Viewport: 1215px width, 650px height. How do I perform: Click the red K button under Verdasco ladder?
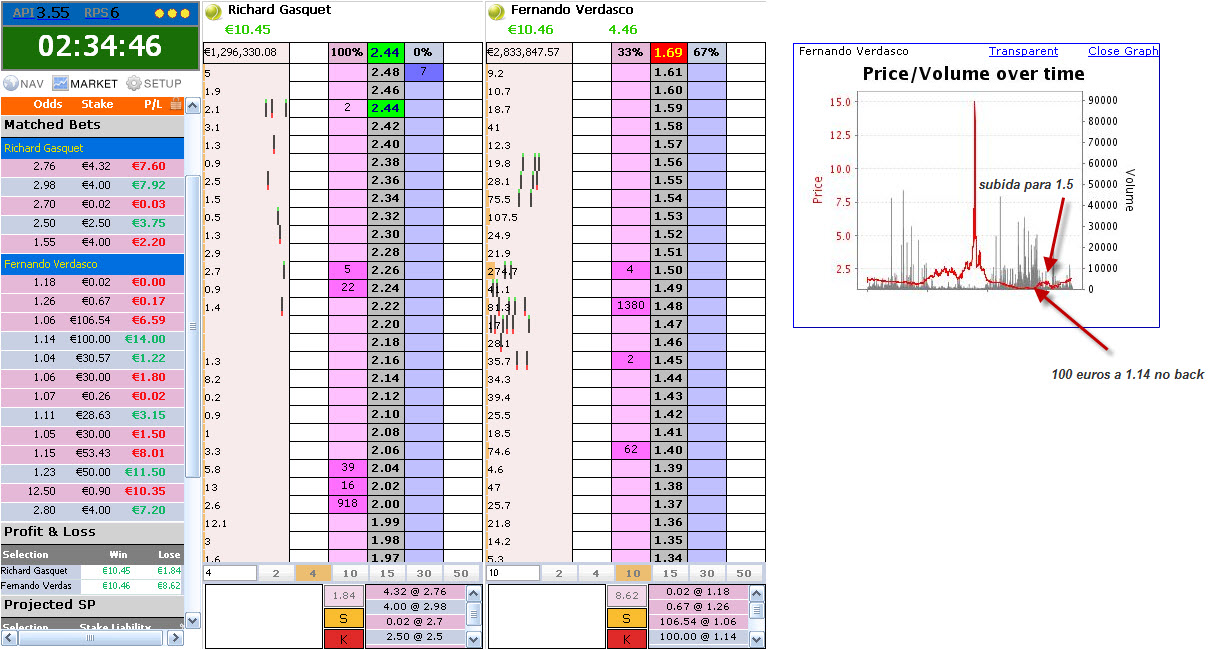[626, 639]
